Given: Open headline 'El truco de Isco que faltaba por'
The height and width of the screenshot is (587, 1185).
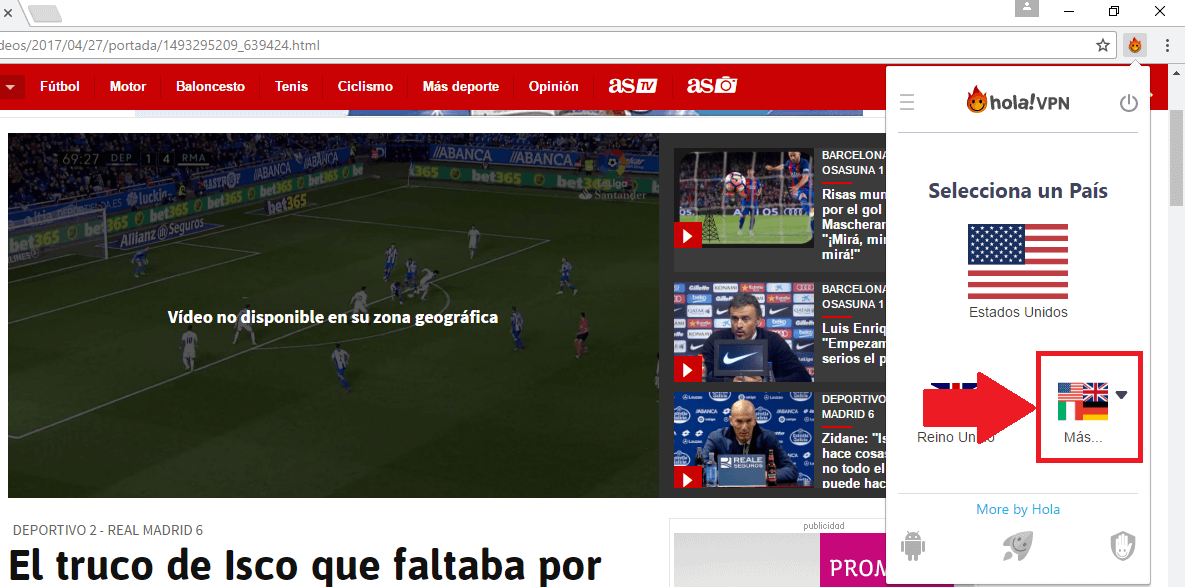Looking at the screenshot, I should click(305, 564).
